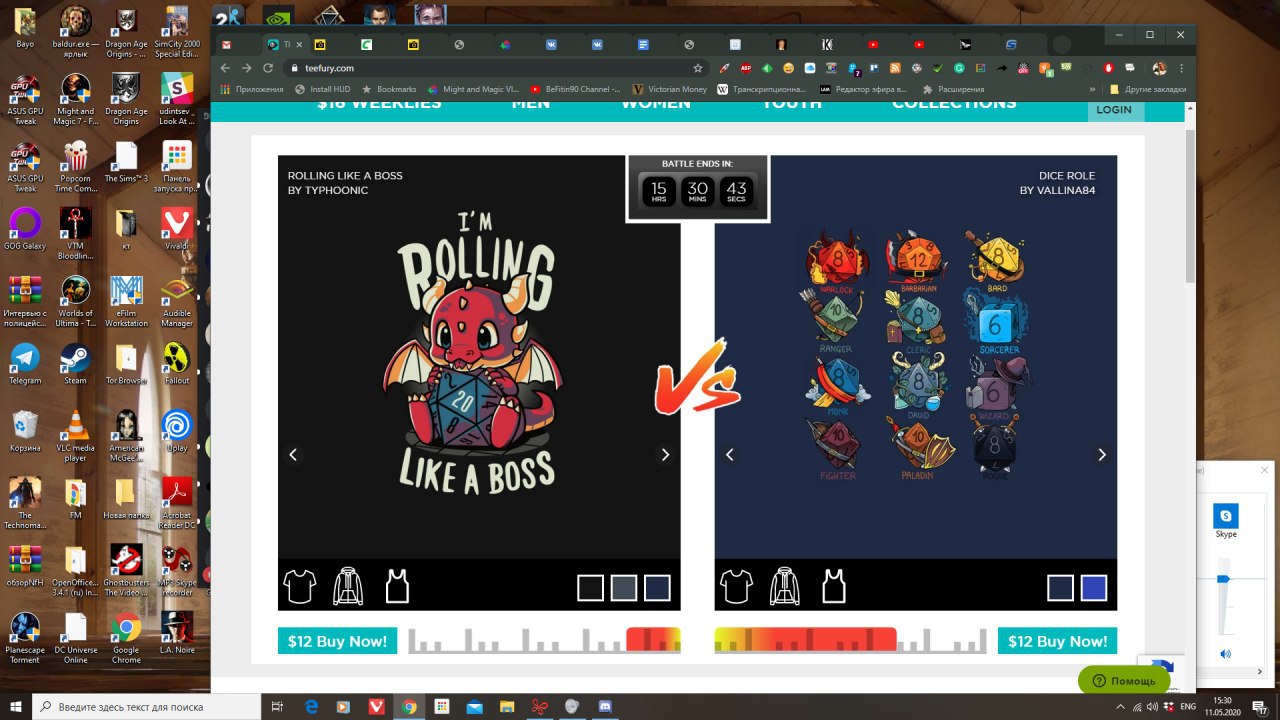Click the LOGIN button
This screenshot has width=1280, height=720.
click(x=1114, y=110)
